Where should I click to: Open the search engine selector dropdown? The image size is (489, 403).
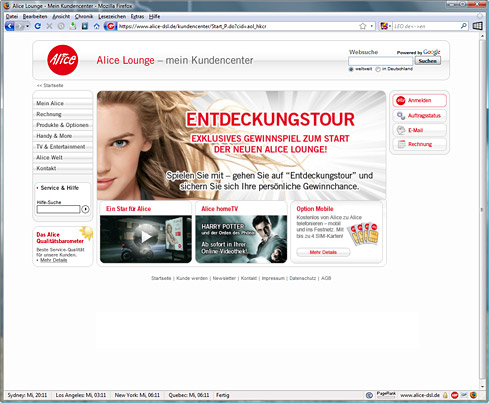point(385,26)
